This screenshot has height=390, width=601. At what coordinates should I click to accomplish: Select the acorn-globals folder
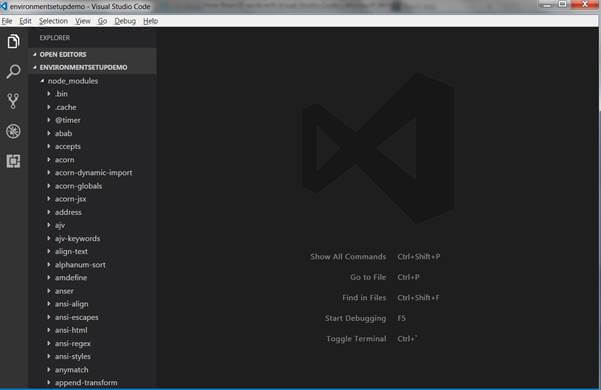[x=79, y=186]
